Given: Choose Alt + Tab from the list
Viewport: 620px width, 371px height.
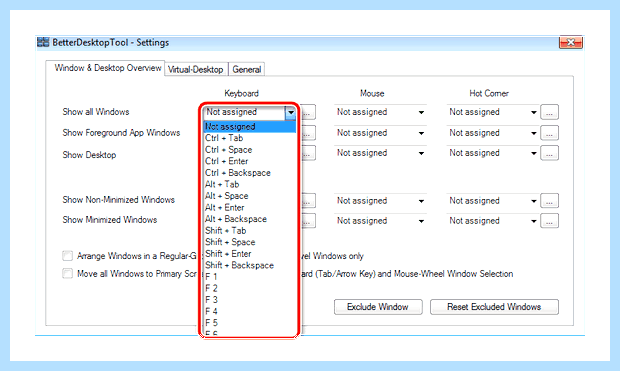Looking at the screenshot, I should [x=250, y=184].
